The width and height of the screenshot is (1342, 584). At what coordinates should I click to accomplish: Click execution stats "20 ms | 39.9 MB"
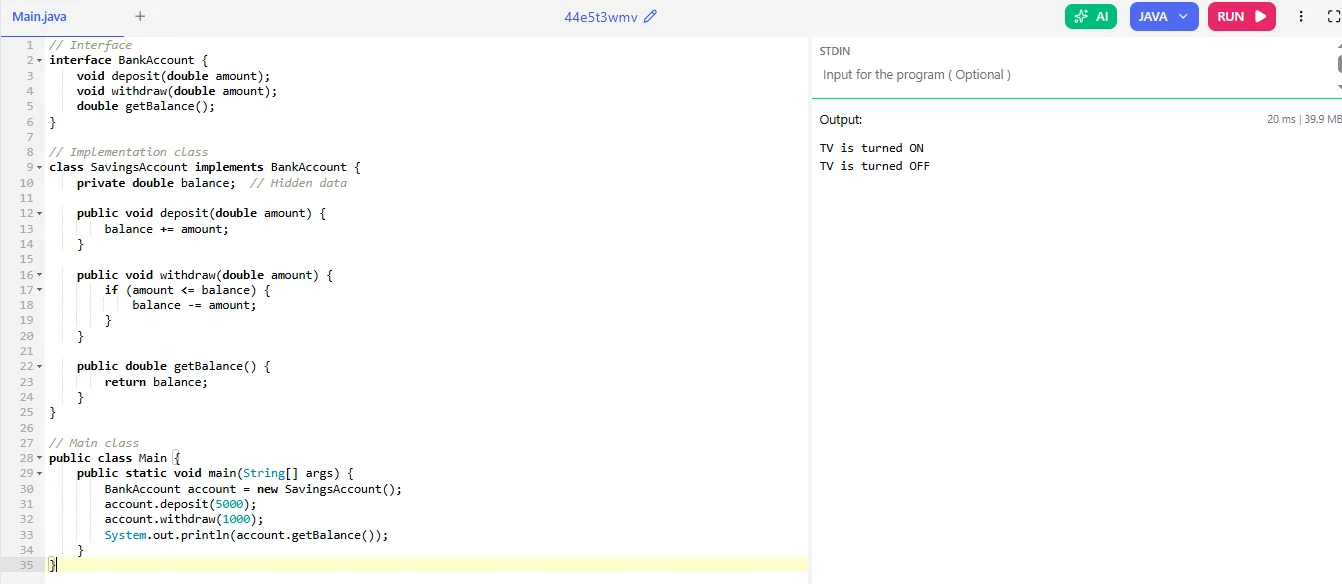1304,120
